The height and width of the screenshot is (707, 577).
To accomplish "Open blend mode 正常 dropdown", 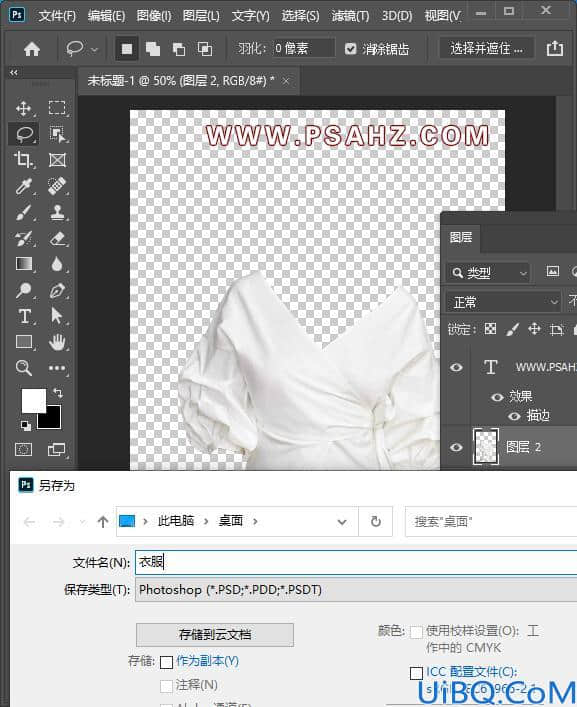I will coord(504,302).
